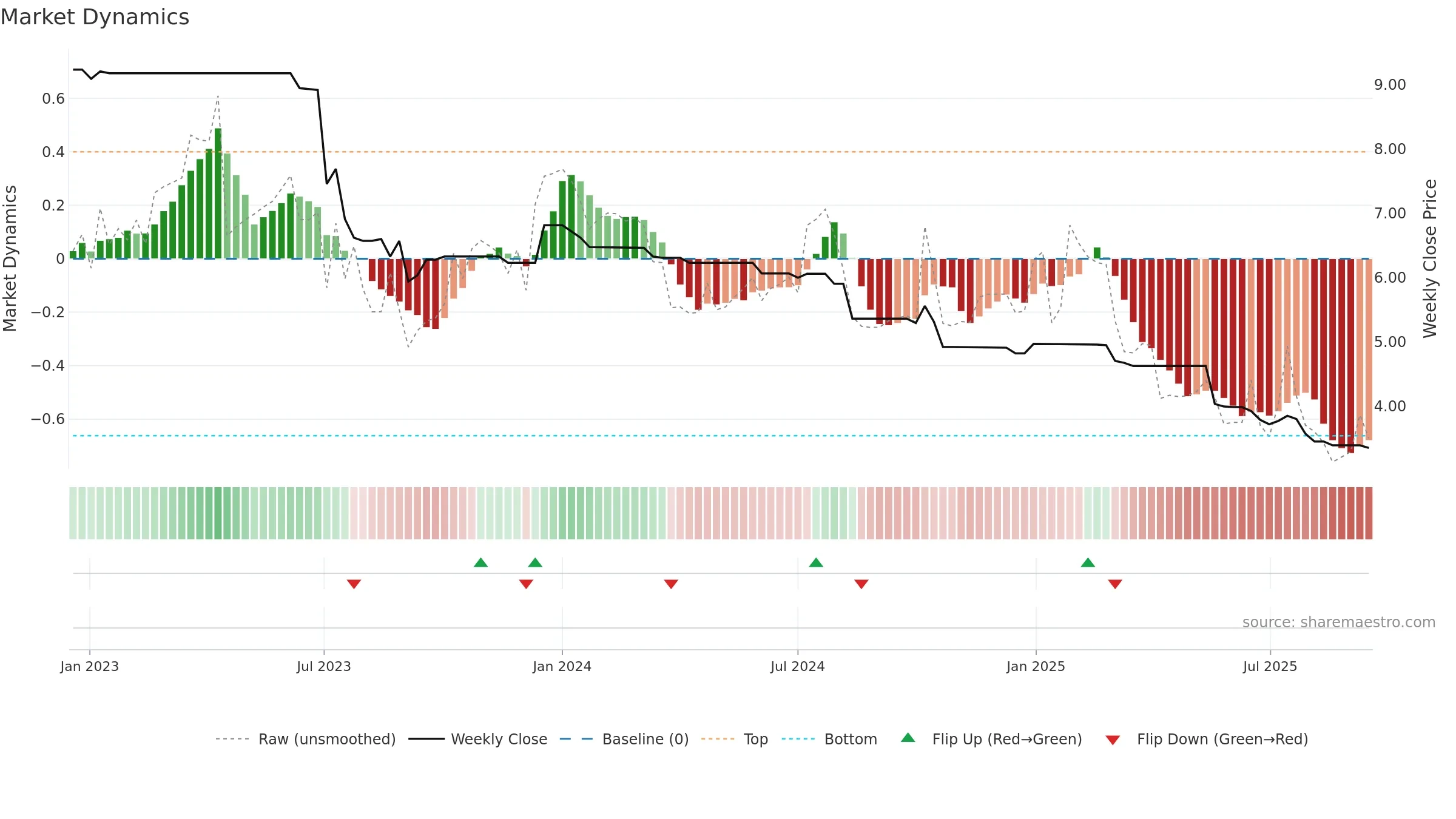Screen dimensions: 1456x819
Task: Click the source: sharemaestro.com text
Action: coord(1339,622)
